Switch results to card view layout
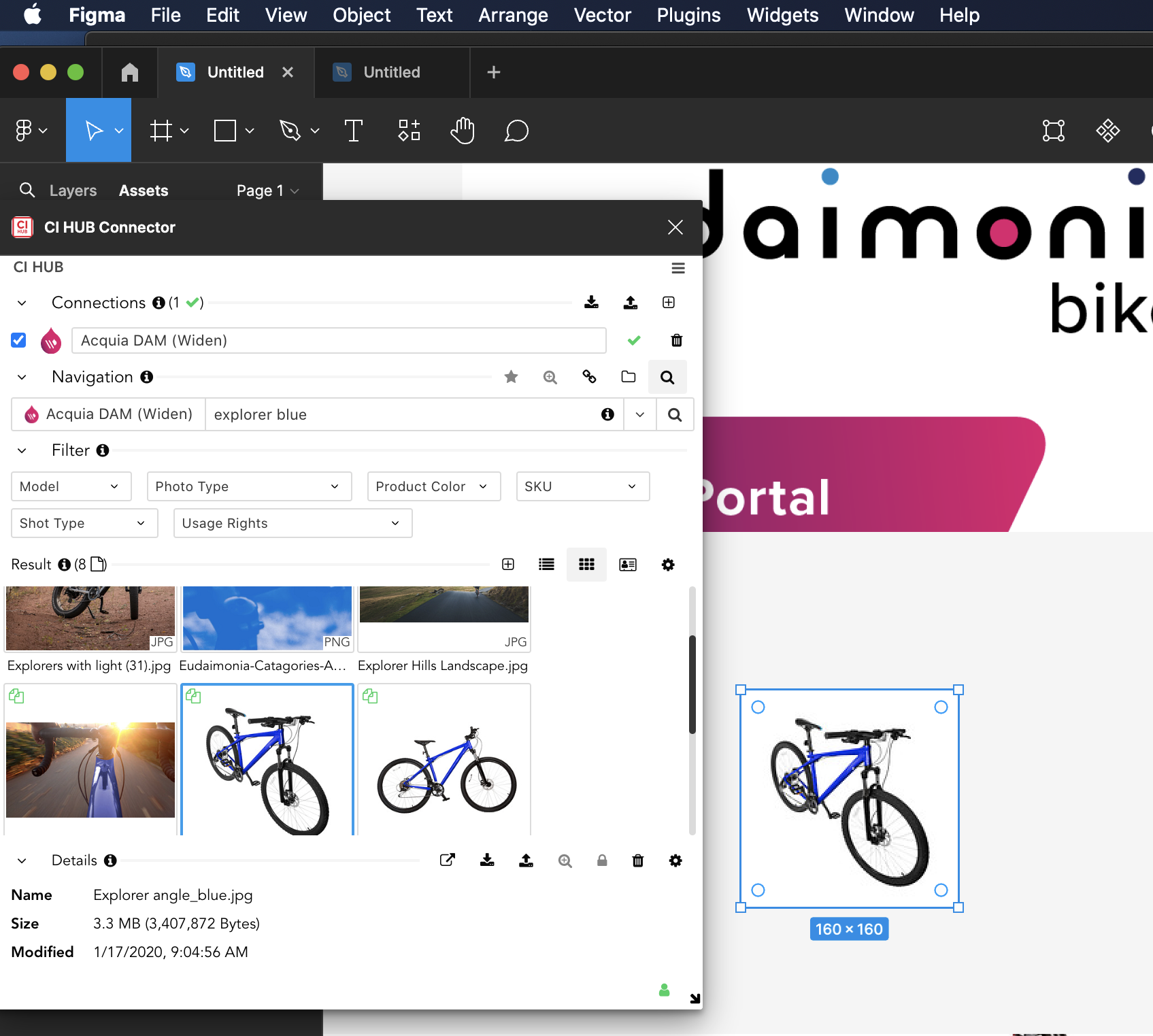 point(627,565)
